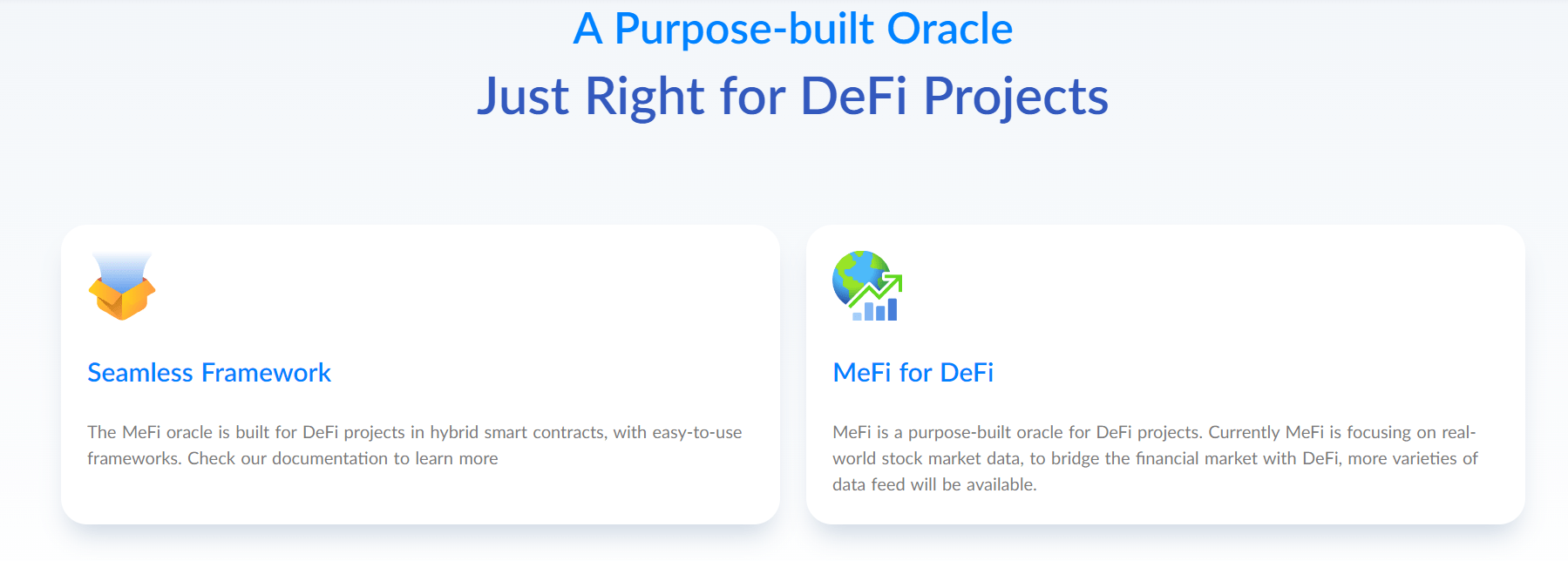This screenshot has height=561, width=1568.
Task: Click 'data feed will be available' line
Action: pos(934,484)
